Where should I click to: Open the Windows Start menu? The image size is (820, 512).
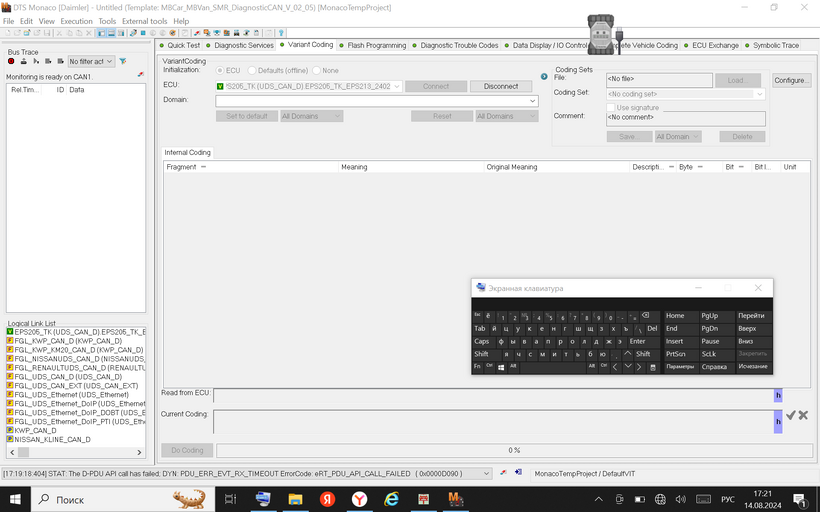point(15,499)
